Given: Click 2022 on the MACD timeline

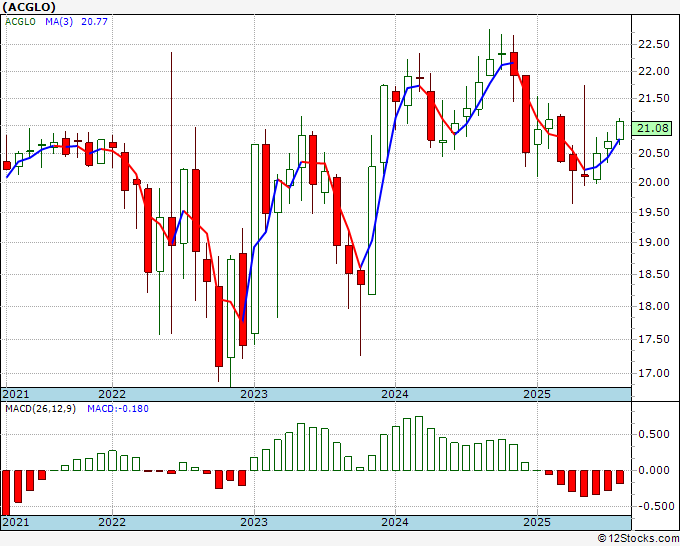Looking at the screenshot, I should [x=112, y=522].
